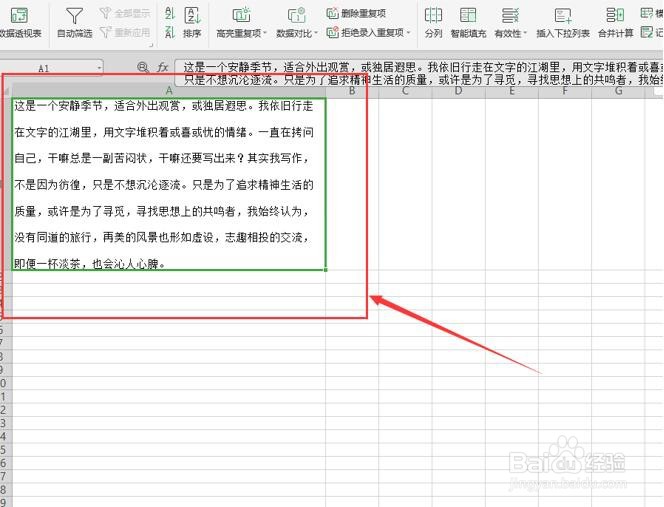Click the 合并计算 consolidate icon
Image resolution: width=664 pixels, height=507 pixels.
pyautogui.click(x=615, y=16)
